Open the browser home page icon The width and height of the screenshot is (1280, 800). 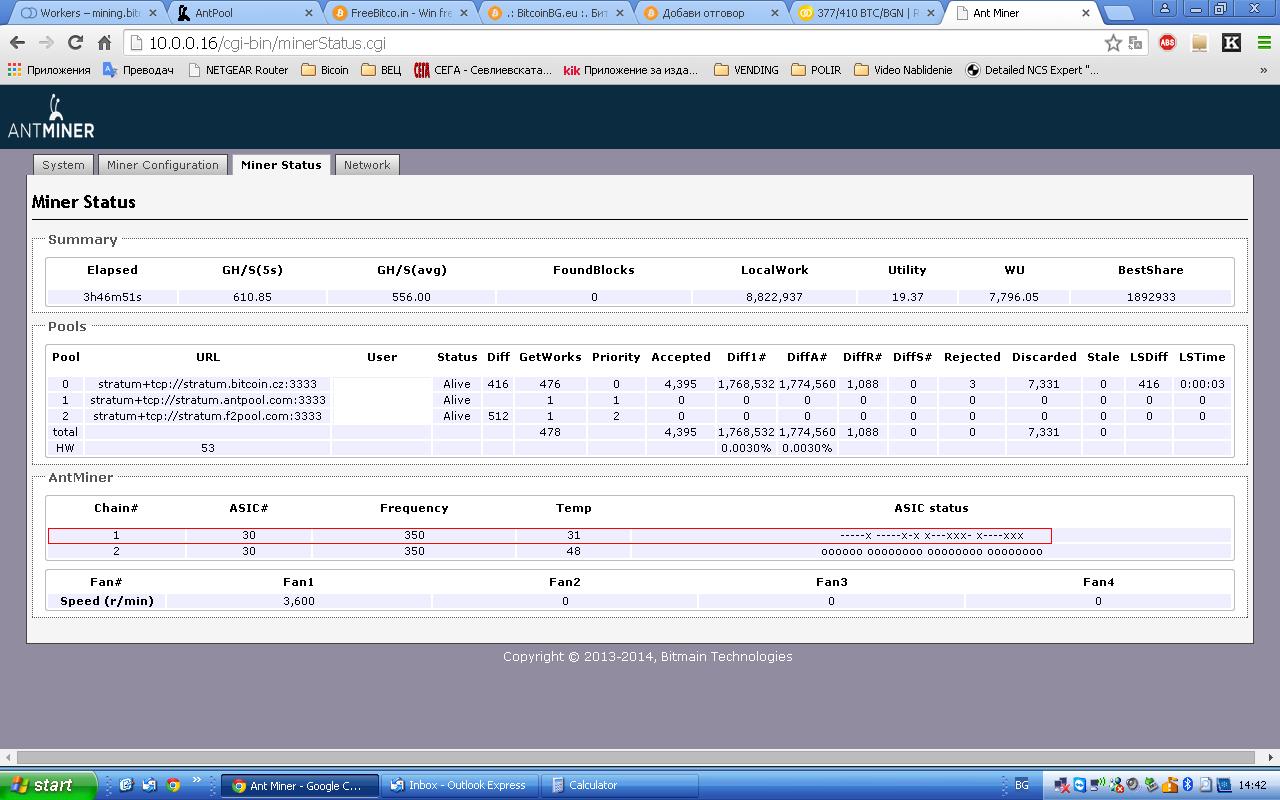tap(104, 43)
